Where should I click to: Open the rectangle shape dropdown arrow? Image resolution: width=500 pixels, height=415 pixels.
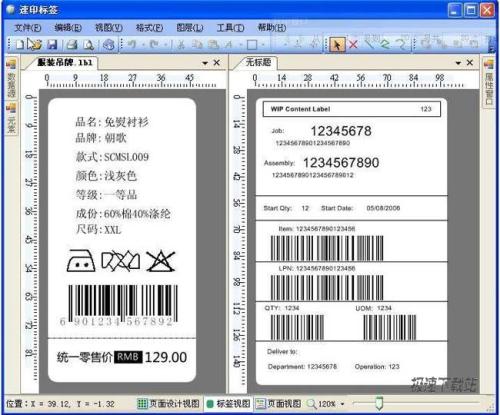pos(263,44)
